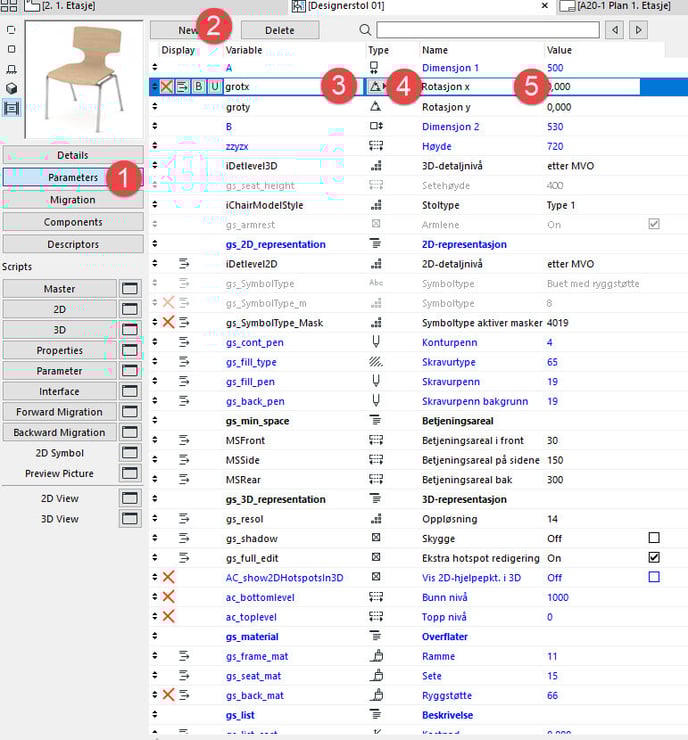Open the Details section
688x740 pixels.
coord(73,155)
